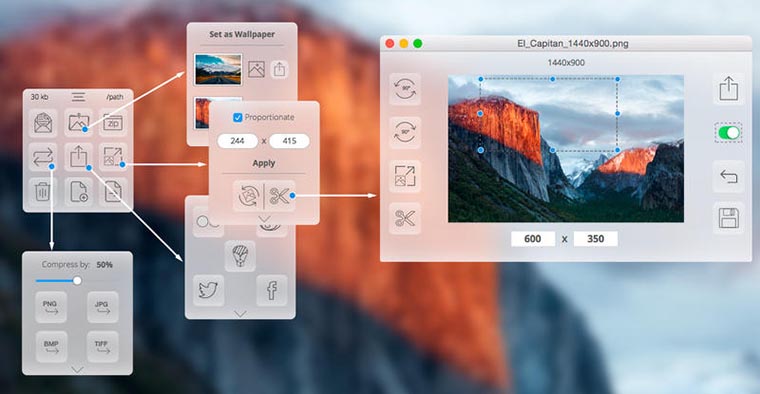Open the set-as-wallpaper picture icon in main panel
This screenshot has width=760, height=394.
[78, 123]
